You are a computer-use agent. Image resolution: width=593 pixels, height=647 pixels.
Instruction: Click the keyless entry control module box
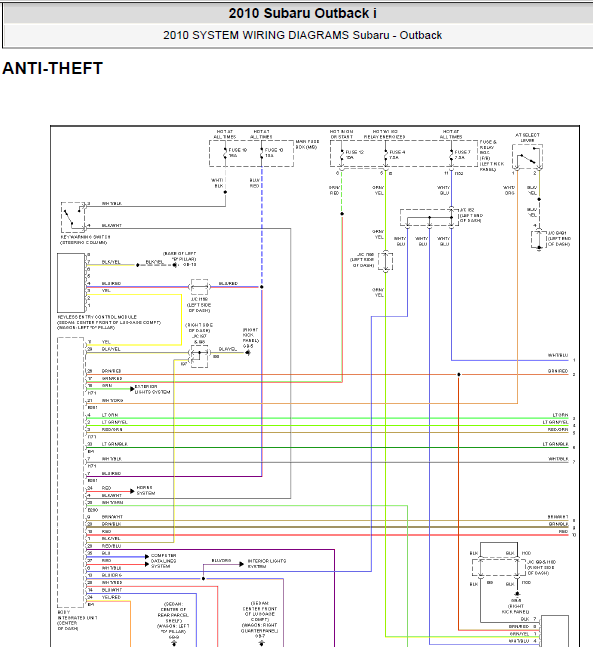tap(71, 283)
